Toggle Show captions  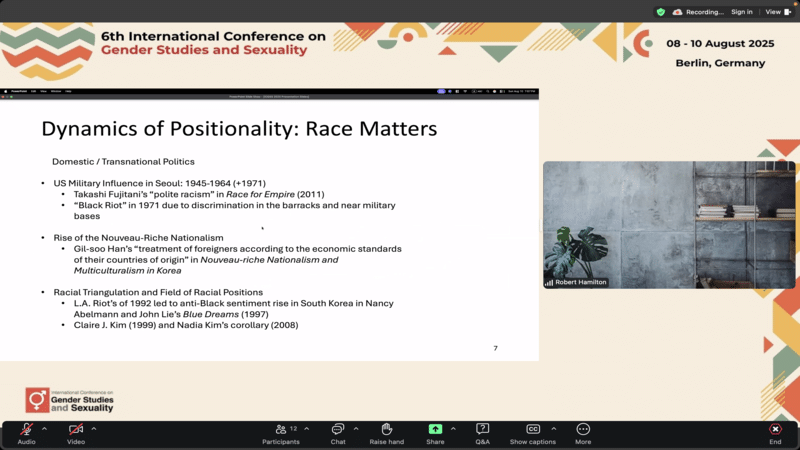pos(533,429)
